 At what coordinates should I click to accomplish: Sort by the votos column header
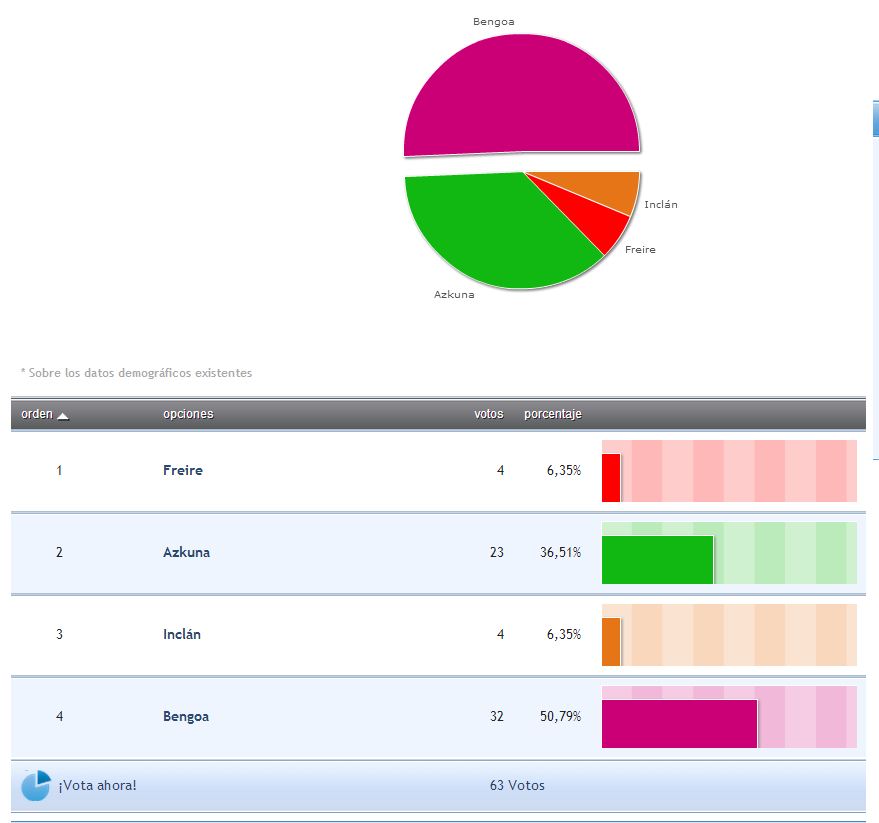click(x=488, y=414)
